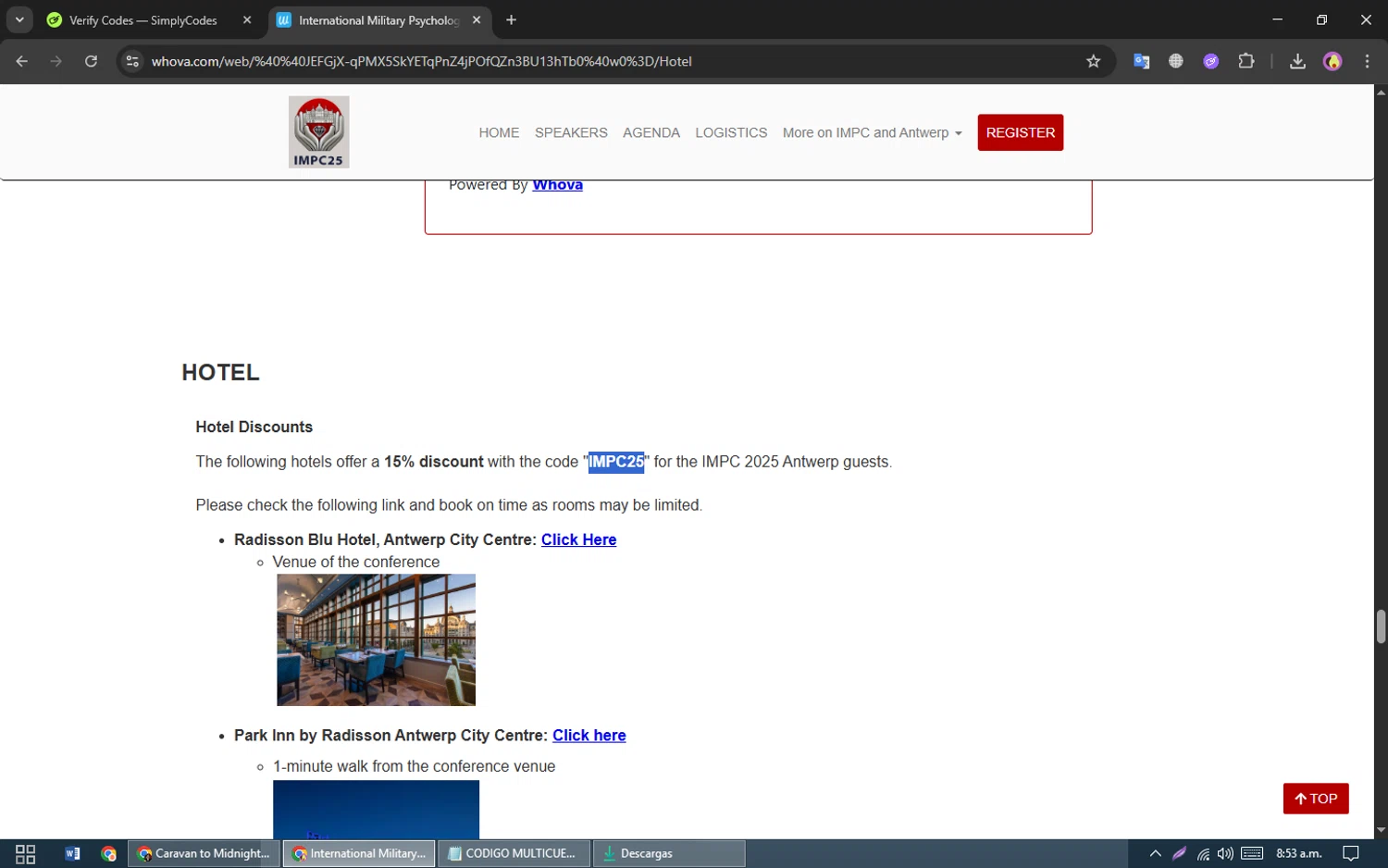
Task: Go to the HOME menu item
Action: [499, 132]
